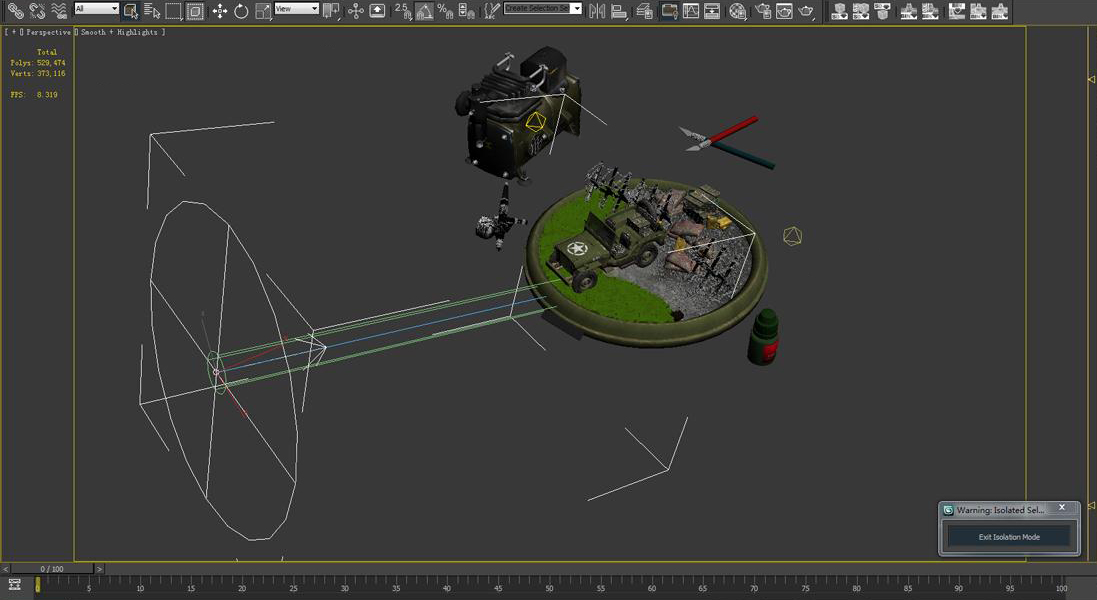Step time slider forward with right arrow
This screenshot has width=1097, height=600.
[99, 569]
